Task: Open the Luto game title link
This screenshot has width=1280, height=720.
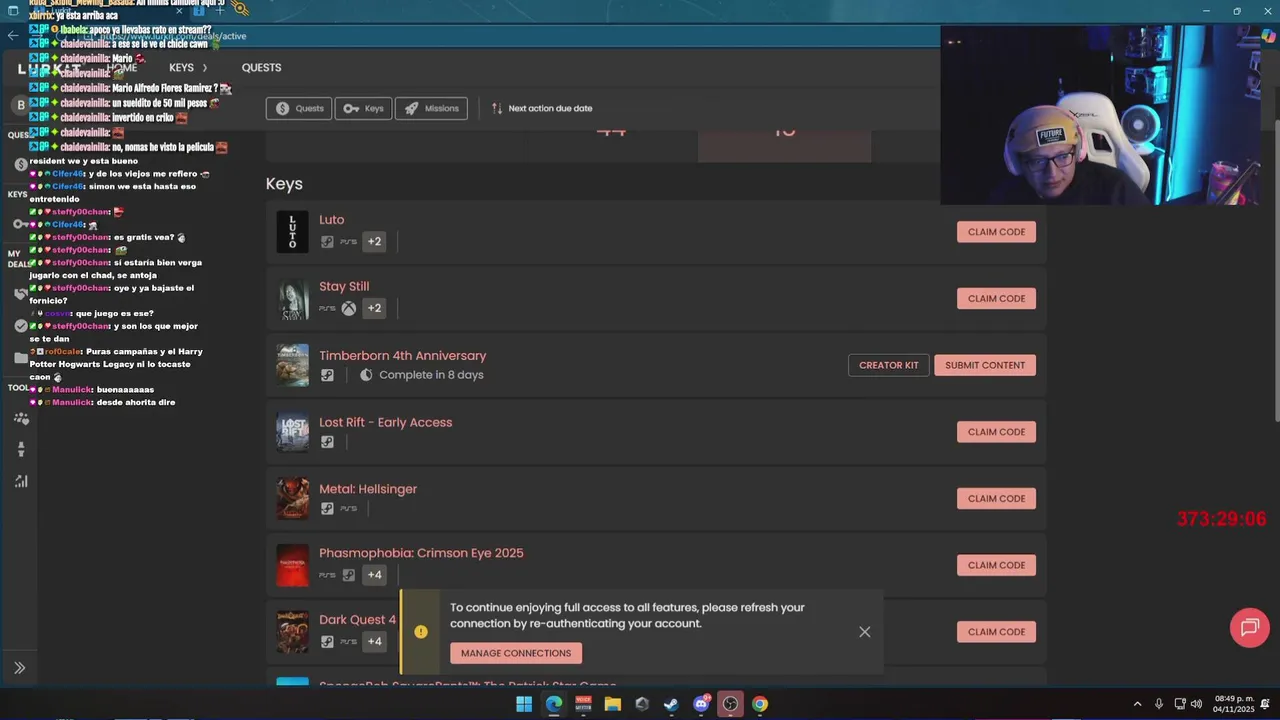Action: (x=332, y=220)
